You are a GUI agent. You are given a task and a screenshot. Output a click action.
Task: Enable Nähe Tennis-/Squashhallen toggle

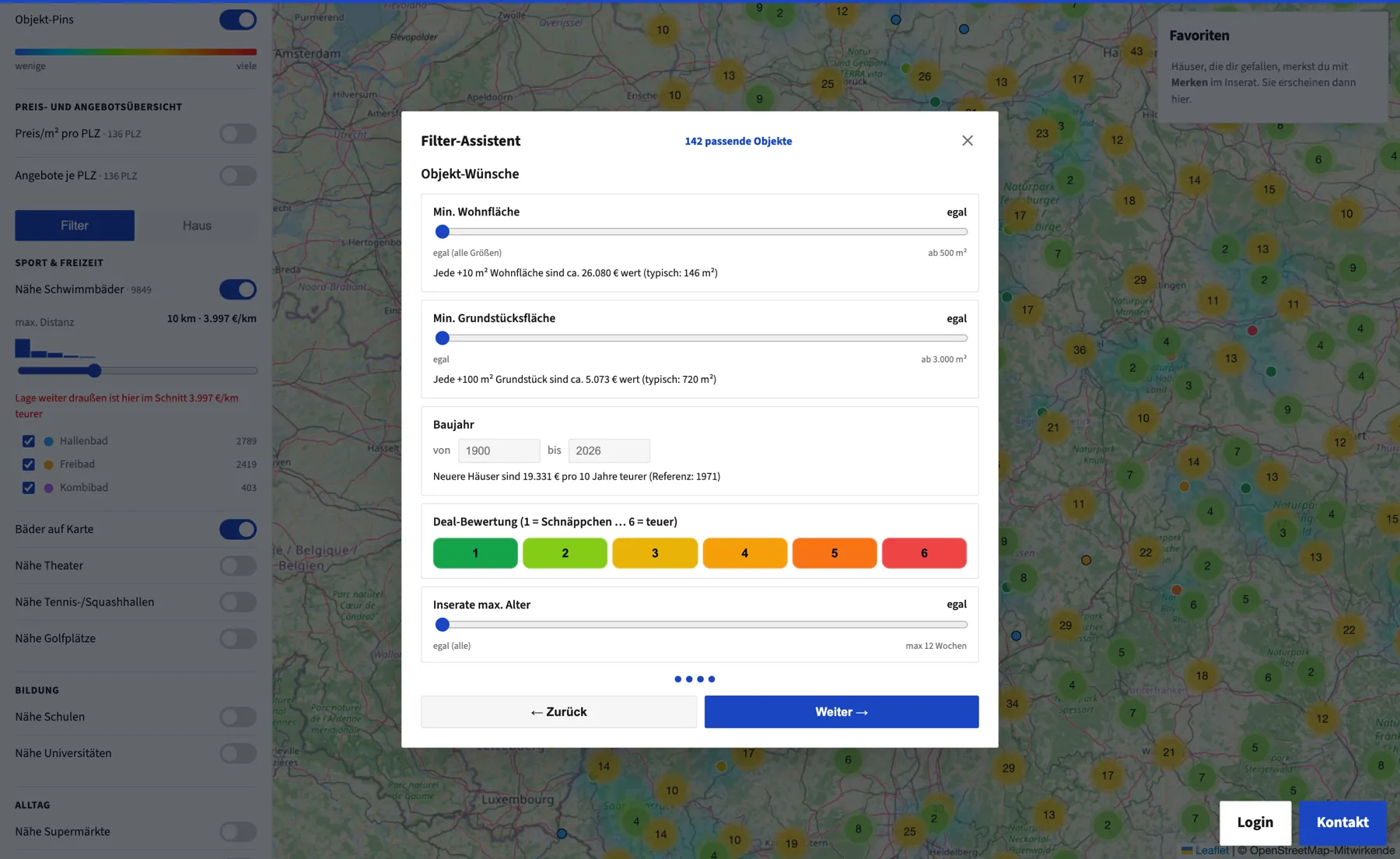coord(238,602)
